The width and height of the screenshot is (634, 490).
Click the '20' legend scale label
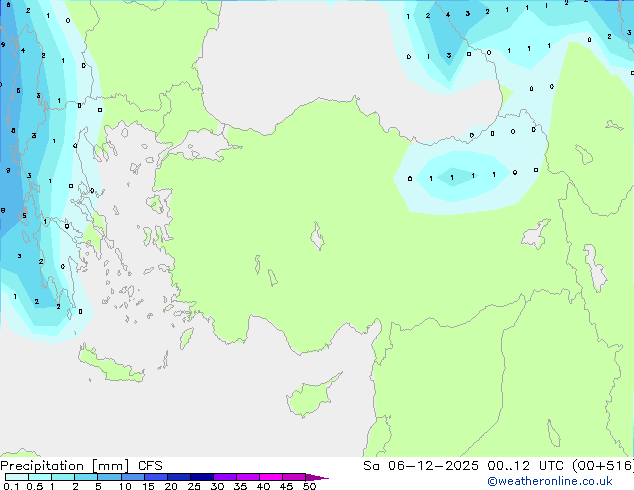coord(171,486)
